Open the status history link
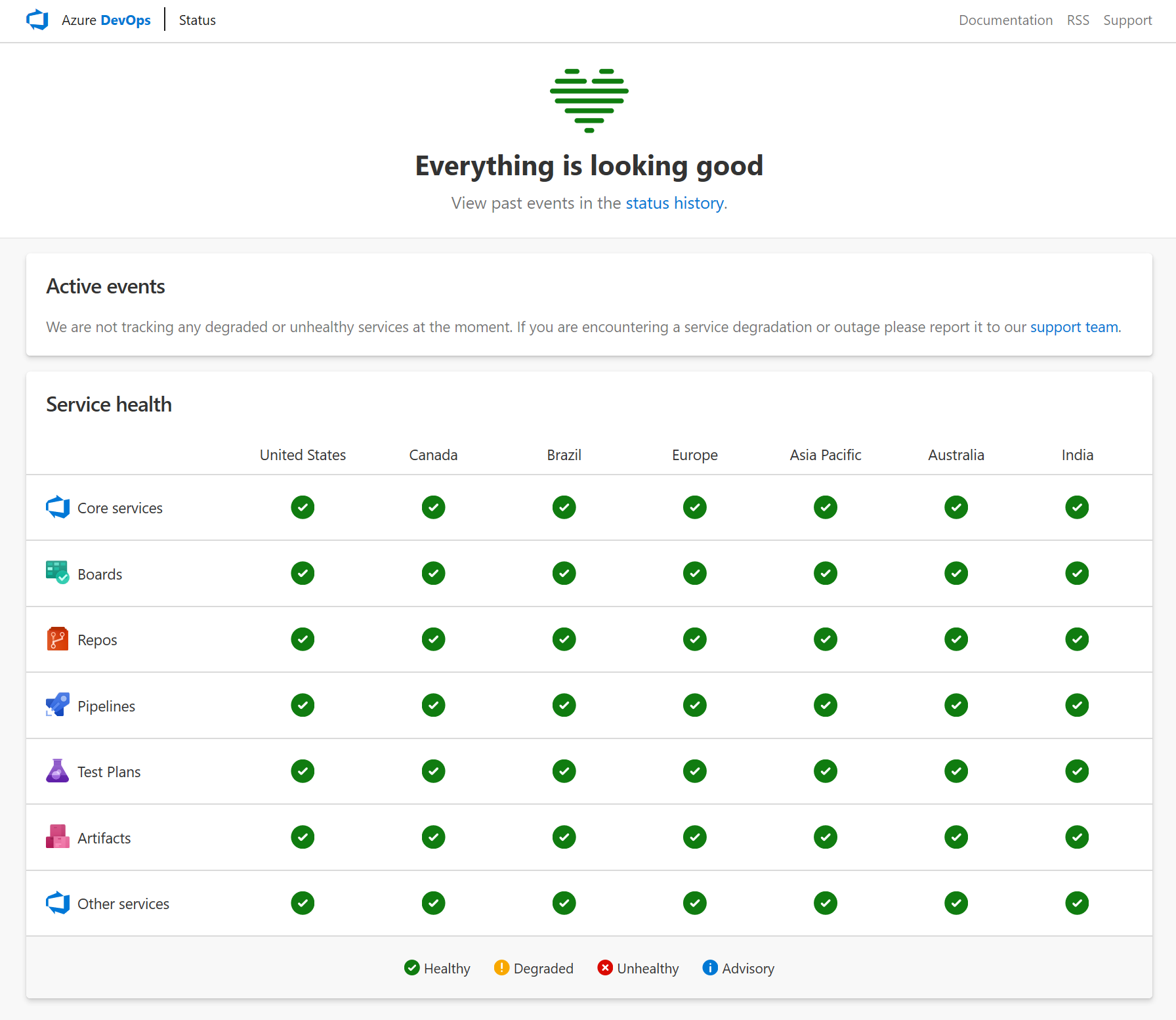The image size is (1176, 1020). (x=674, y=203)
